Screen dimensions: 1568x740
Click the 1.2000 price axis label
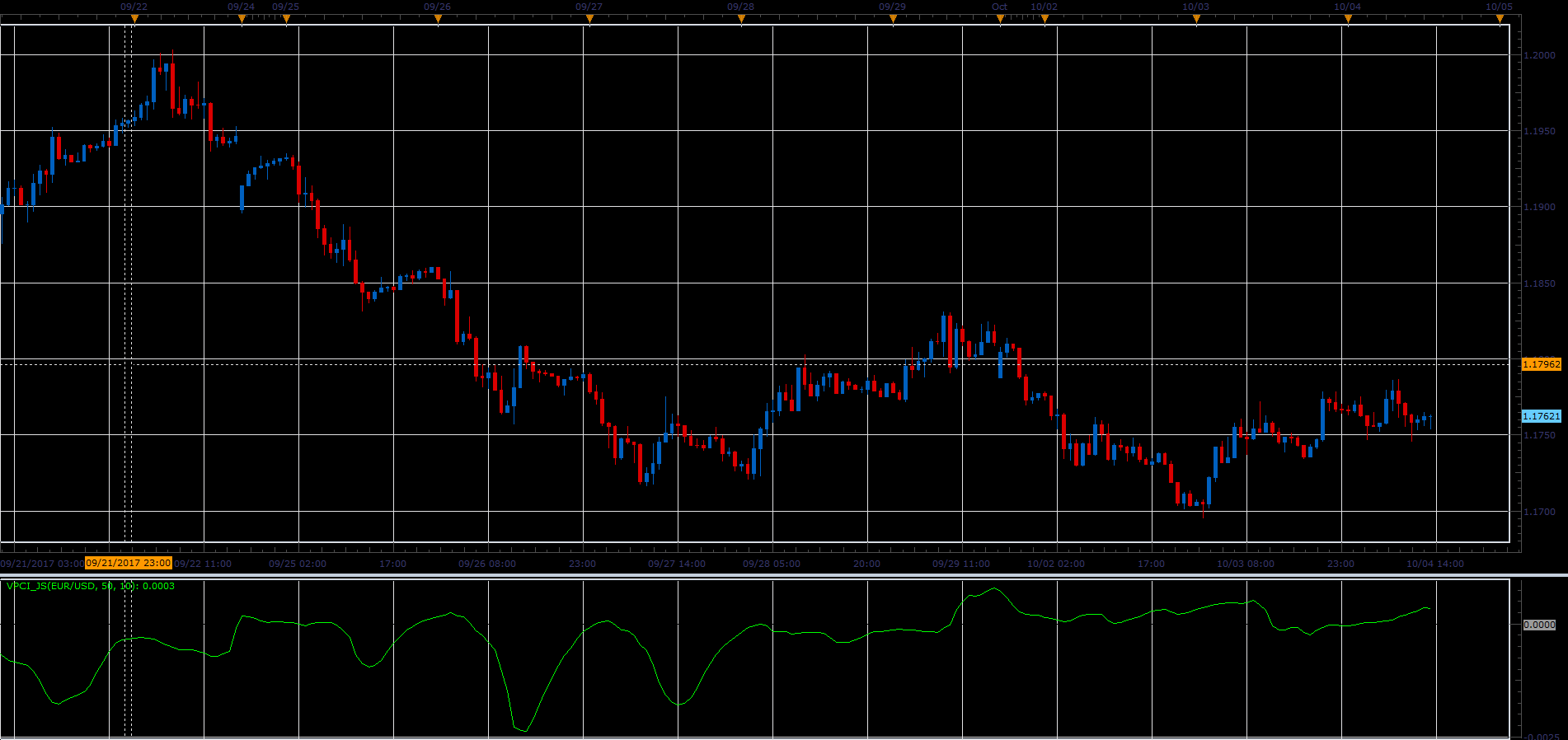coord(1539,55)
